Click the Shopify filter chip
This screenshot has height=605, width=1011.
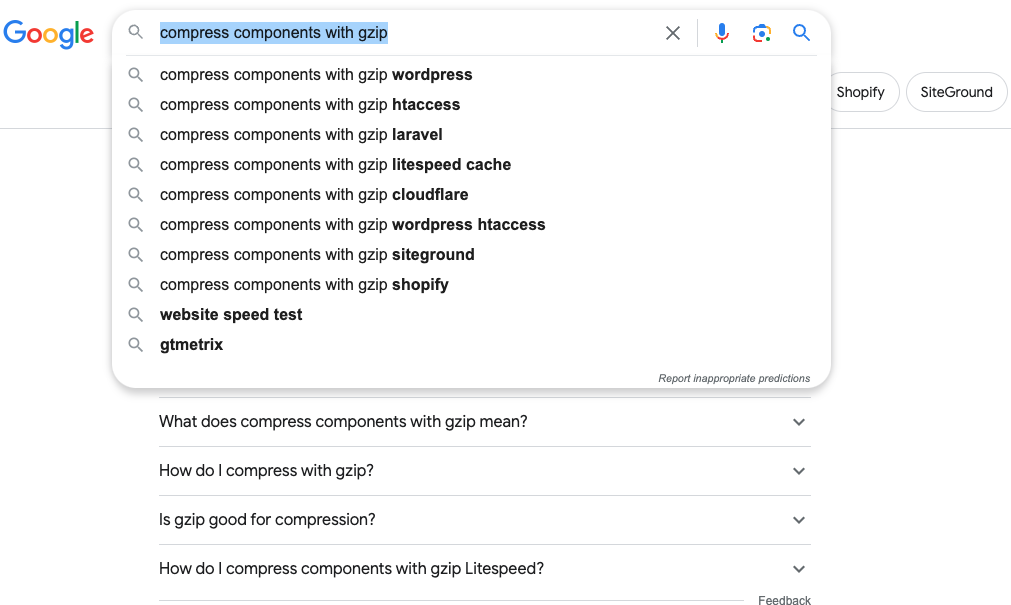[860, 92]
